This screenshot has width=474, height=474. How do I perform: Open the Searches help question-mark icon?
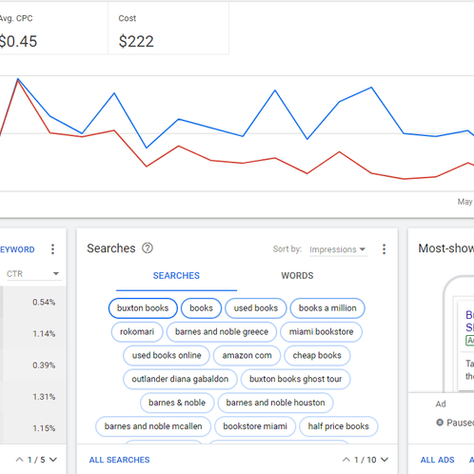(x=147, y=248)
